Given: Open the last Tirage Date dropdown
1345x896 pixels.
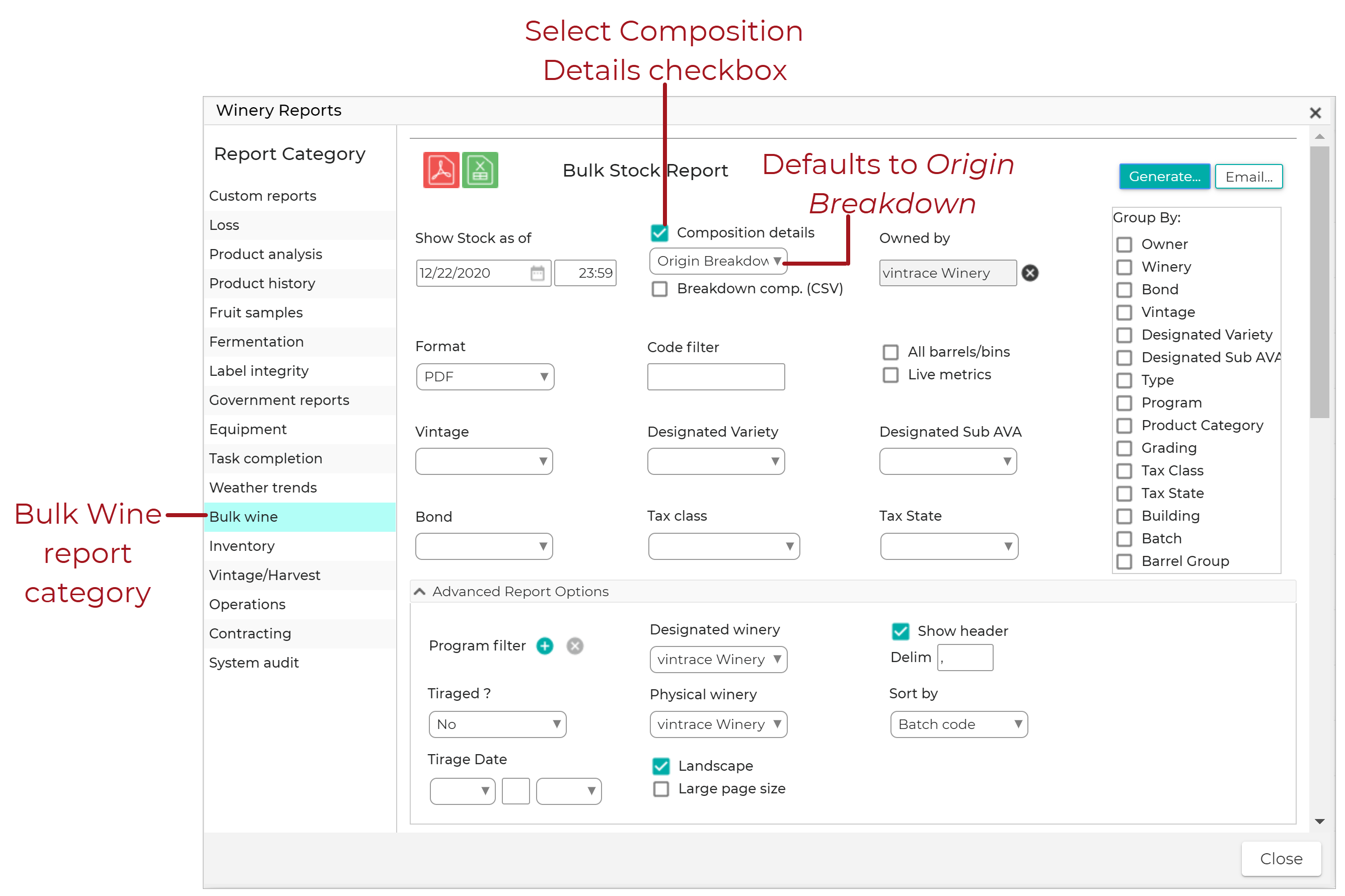Looking at the screenshot, I should 568,791.
